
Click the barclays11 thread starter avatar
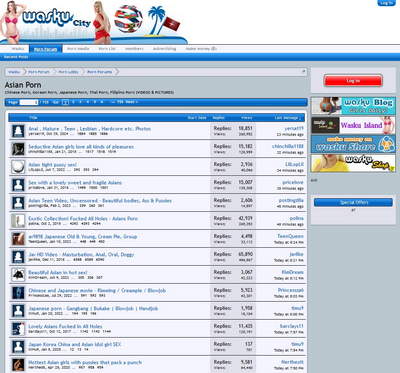(x=18, y=329)
